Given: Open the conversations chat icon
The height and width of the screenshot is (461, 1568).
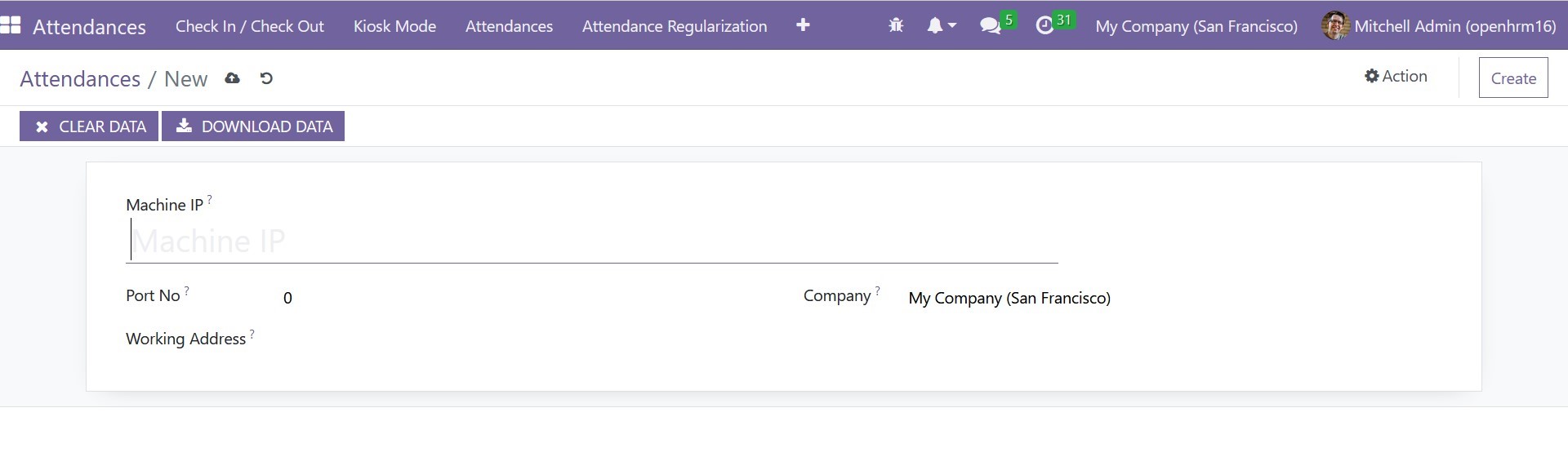Looking at the screenshot, I should pos(991,26).
